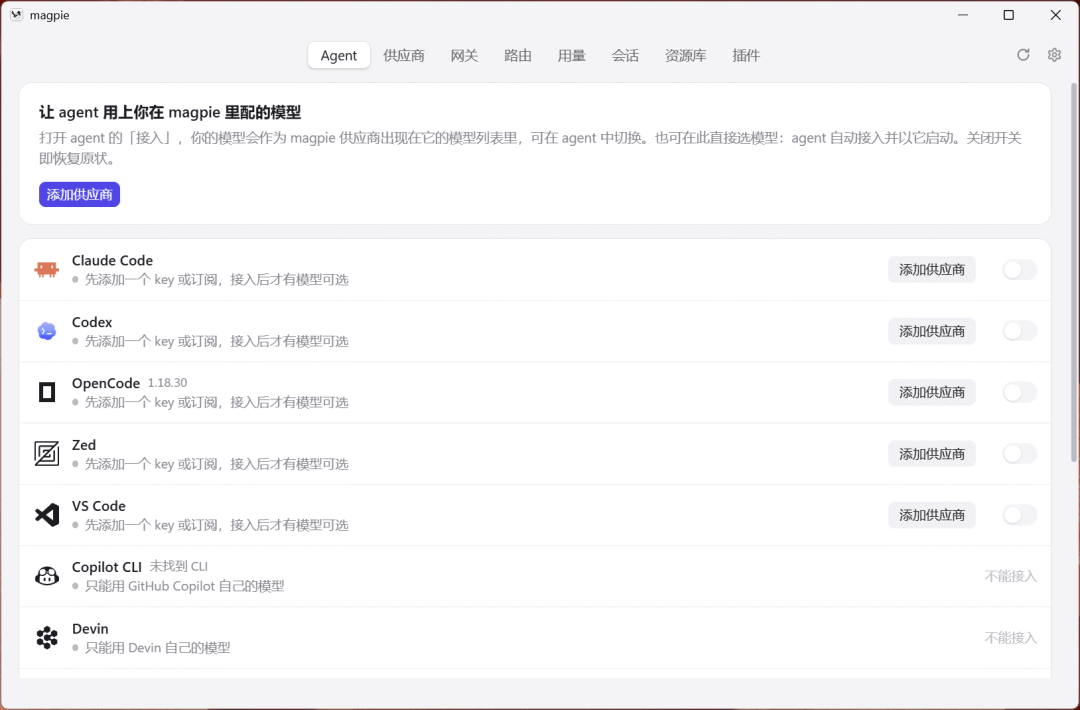
Task: Select the 插件 tab
Action: click(746, 56)
